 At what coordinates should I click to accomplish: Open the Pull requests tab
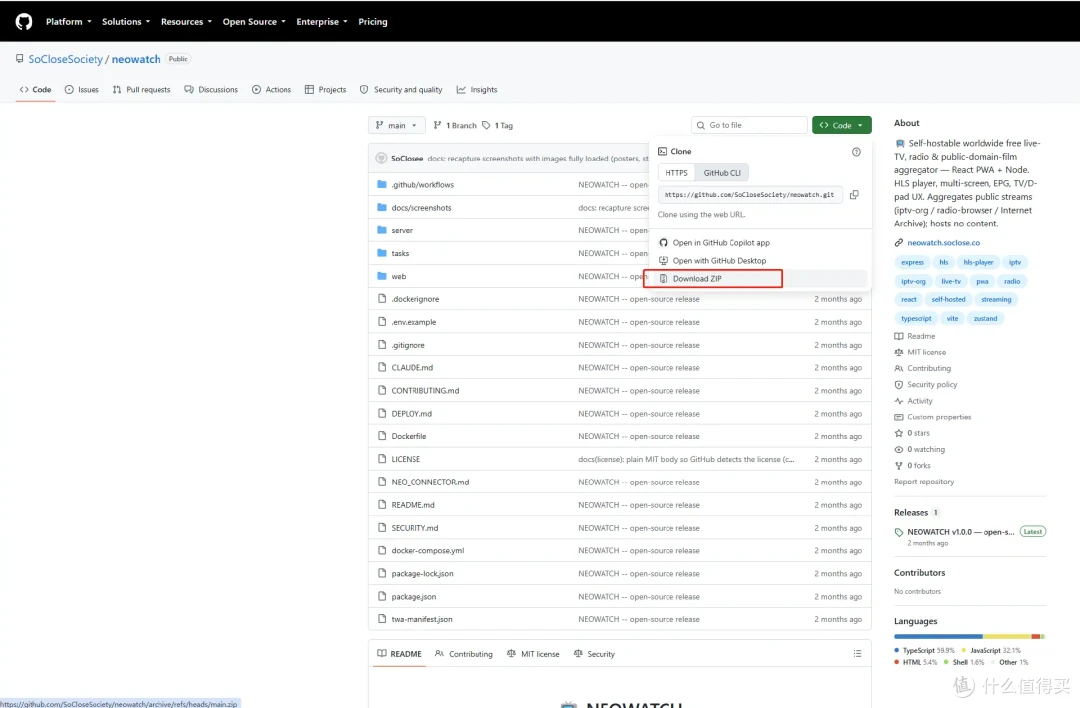(141, 90)
